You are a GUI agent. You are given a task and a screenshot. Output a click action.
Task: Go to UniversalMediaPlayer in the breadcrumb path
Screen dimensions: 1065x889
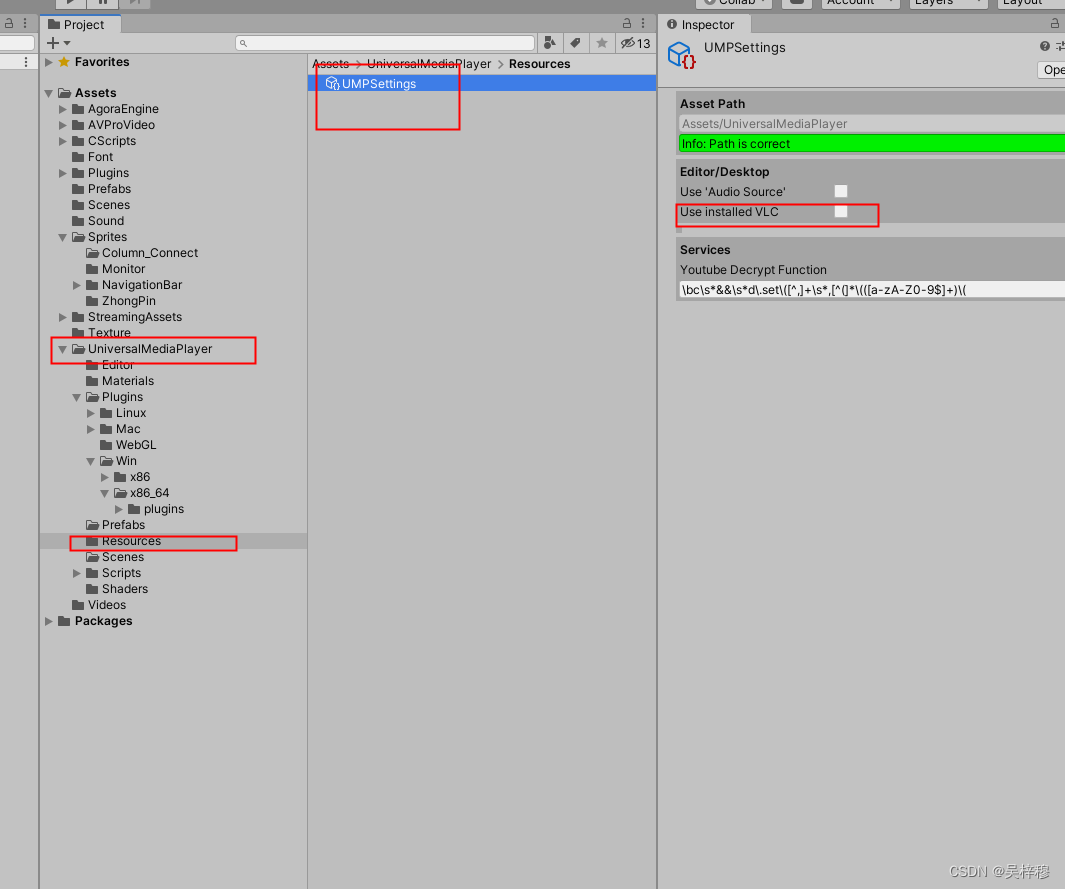429,64
